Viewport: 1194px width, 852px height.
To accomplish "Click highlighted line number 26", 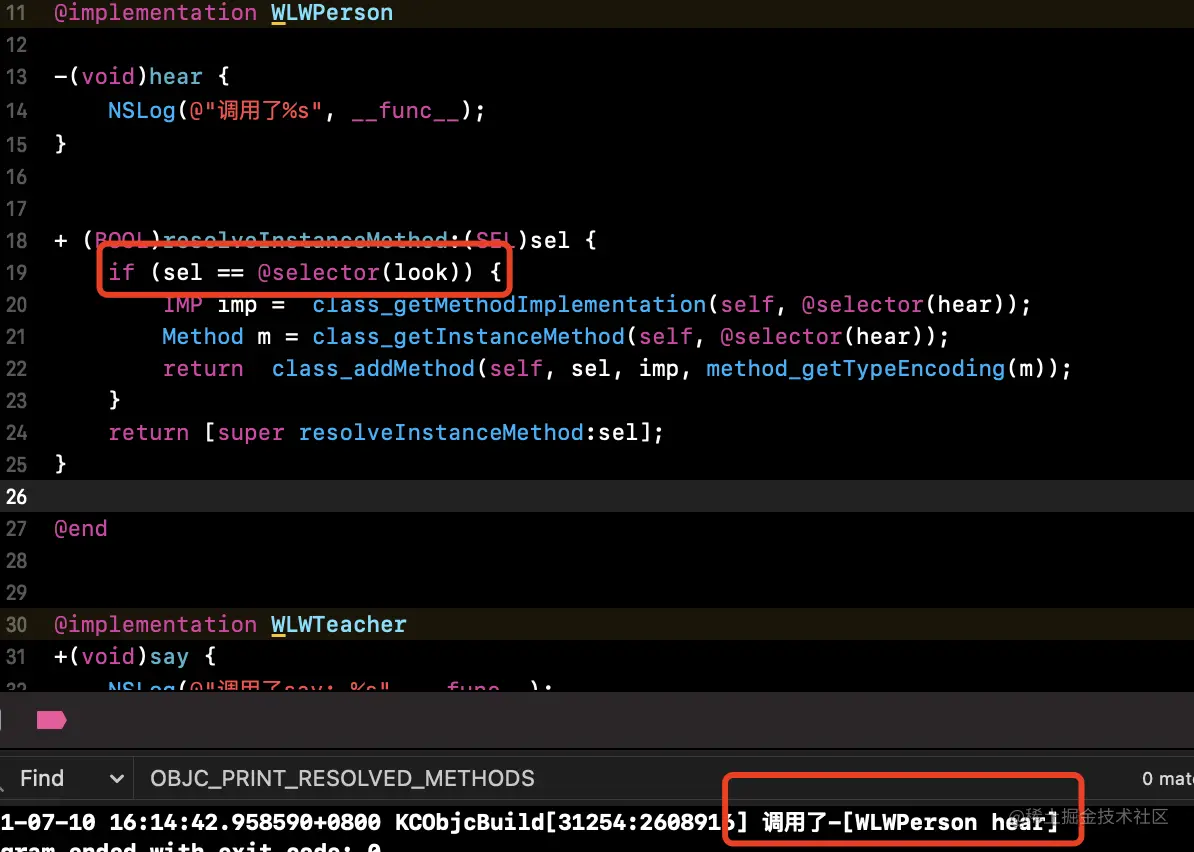I will (x=16, y=496).
